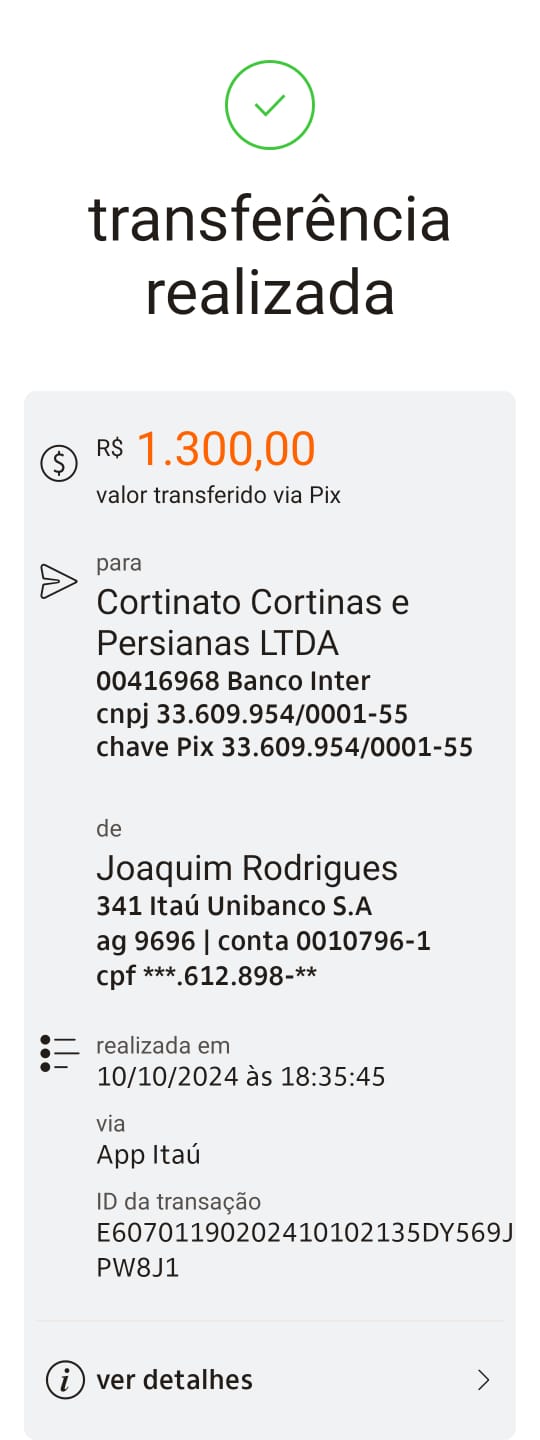Click the paper plane send icon
Viewport: 540px width, 1440px height.
click(x=58, y=582)
